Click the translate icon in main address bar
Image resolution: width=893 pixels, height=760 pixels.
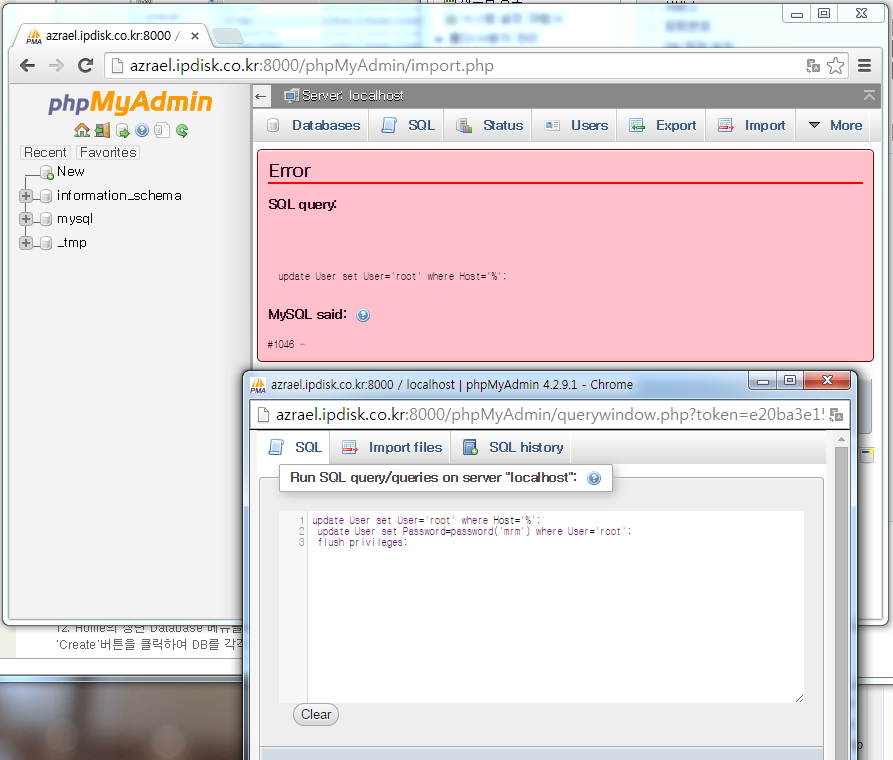coord(813,66)
